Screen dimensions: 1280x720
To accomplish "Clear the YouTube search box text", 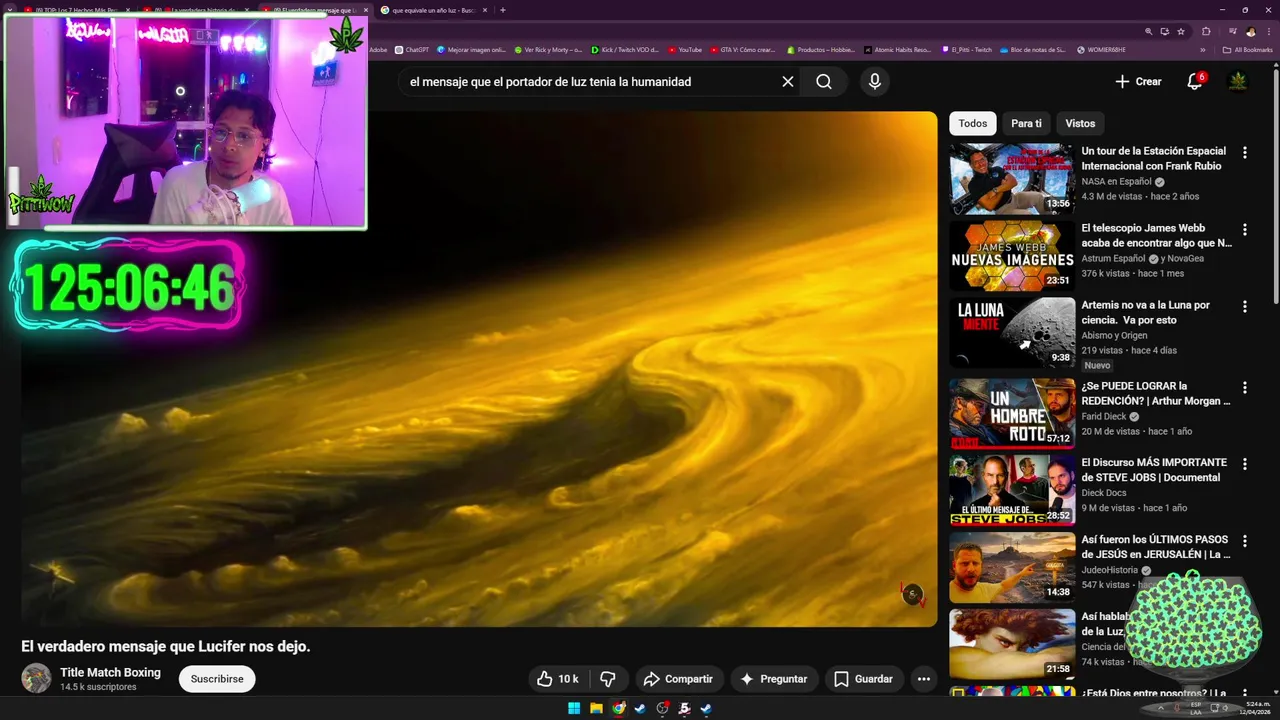I will pos(788,82).
